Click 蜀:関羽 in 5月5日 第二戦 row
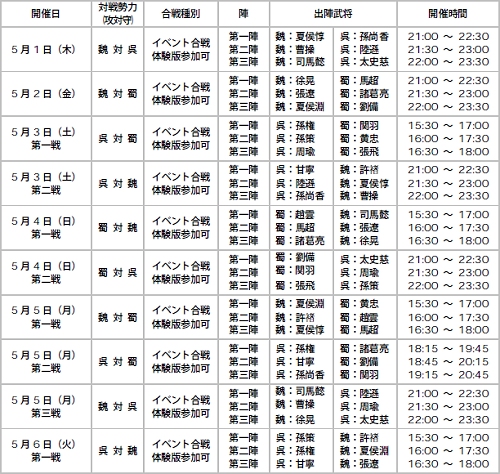 pyautogui.click(x=359, y=375)
